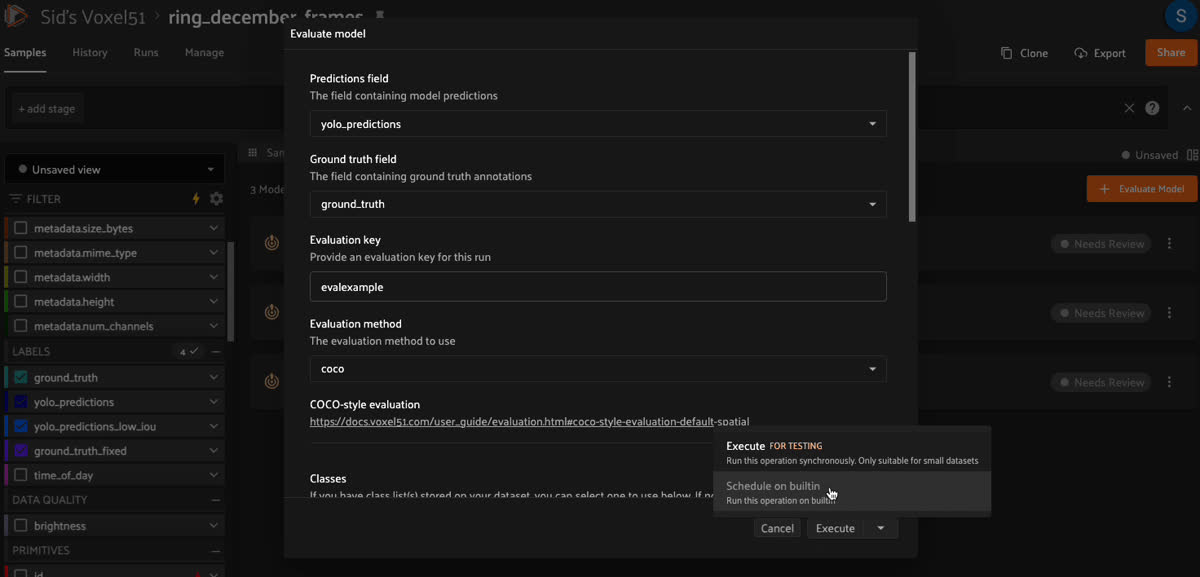Click the orange Evaluate Model button

[x=1142, y=189]
